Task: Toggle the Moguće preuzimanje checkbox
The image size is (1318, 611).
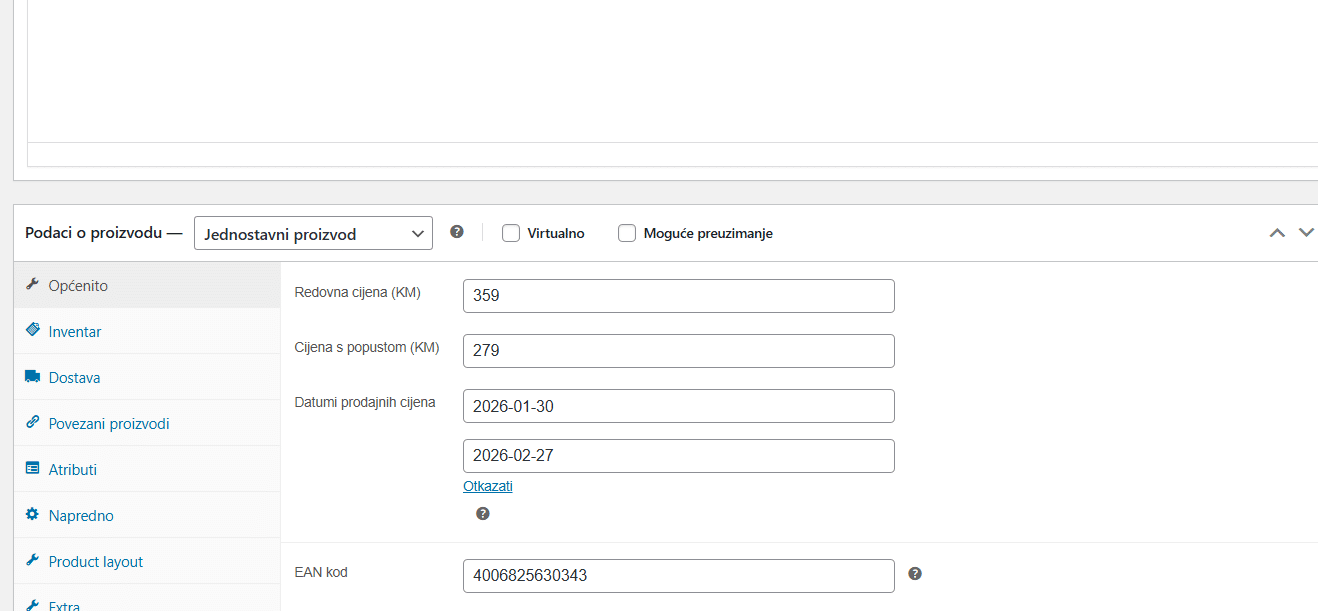Action: (x=627, y=233)
